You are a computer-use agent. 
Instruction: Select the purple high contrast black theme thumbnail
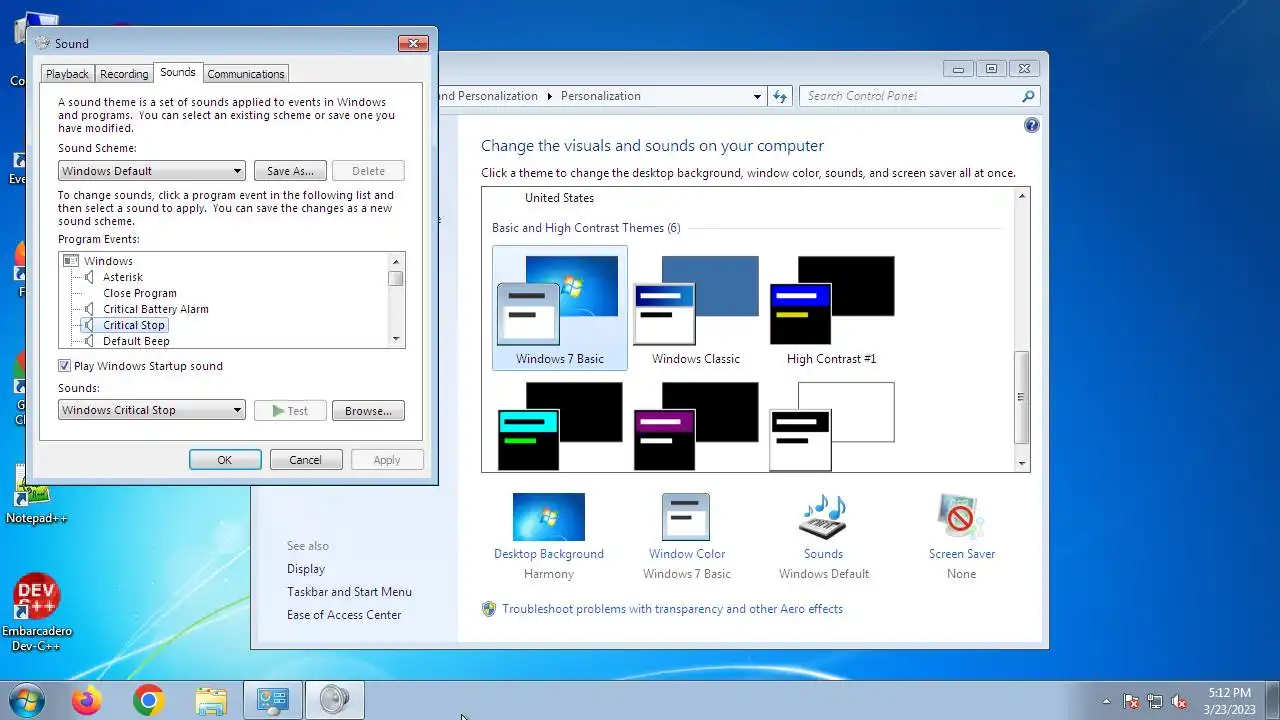coord(696,426)
